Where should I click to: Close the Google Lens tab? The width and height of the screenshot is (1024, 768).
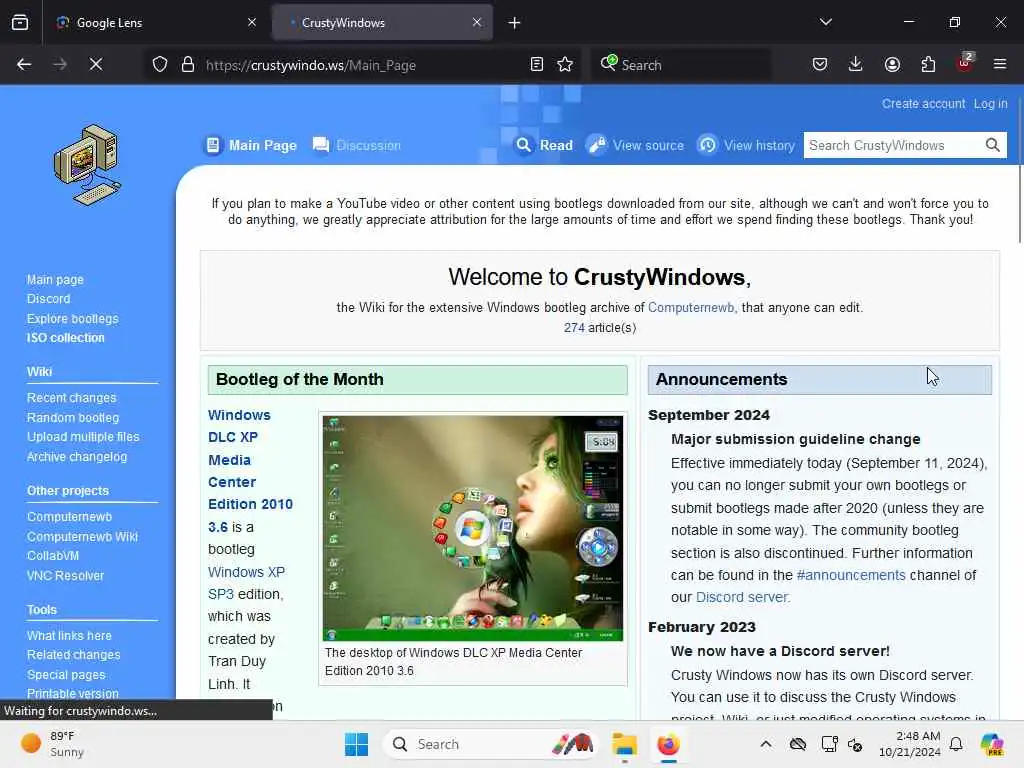[252, 22]
